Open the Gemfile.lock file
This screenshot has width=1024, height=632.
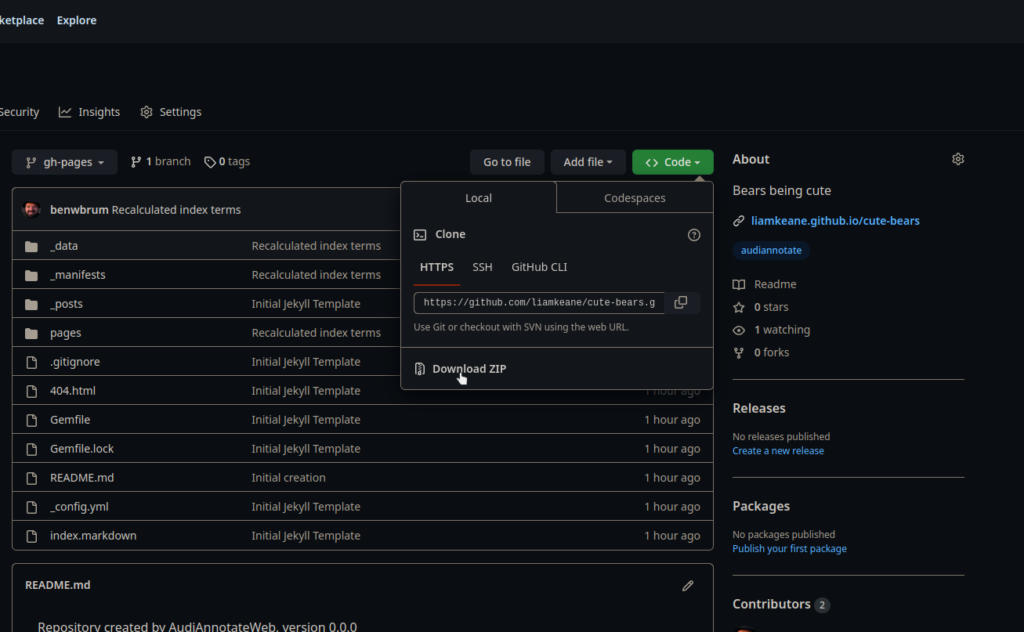(x=82, y=449)
